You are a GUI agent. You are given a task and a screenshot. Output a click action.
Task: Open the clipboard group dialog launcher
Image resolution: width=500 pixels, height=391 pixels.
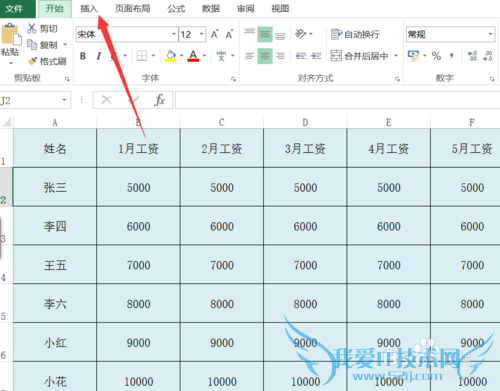[x=67, y=79]
